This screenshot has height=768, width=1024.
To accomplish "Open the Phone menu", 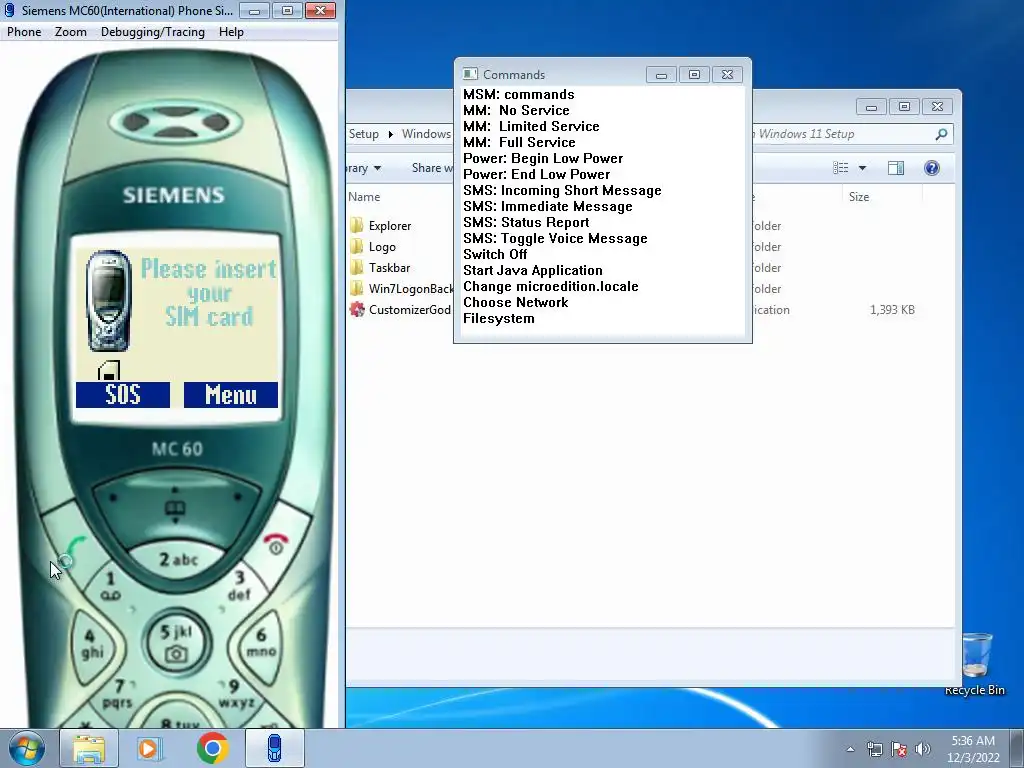I will (x=24, y=32).
